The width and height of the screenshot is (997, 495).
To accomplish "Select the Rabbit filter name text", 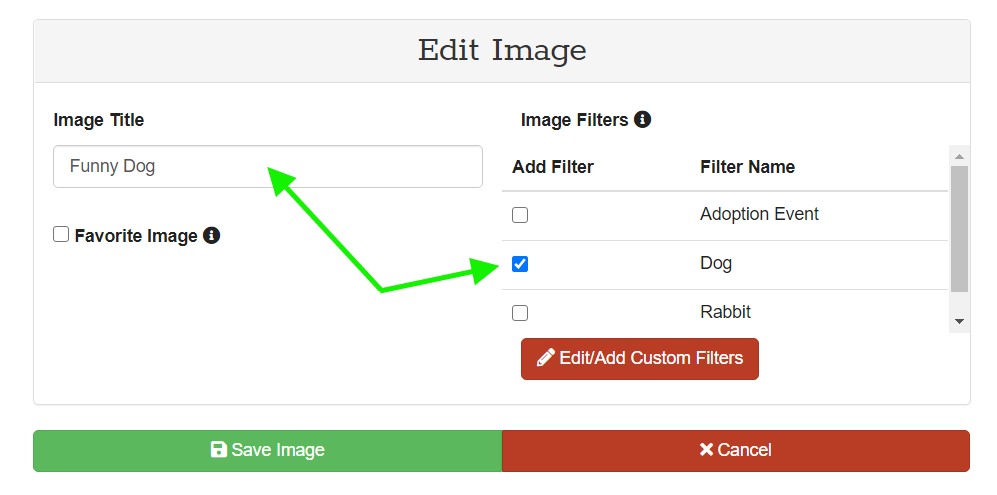I will point(725,312).
